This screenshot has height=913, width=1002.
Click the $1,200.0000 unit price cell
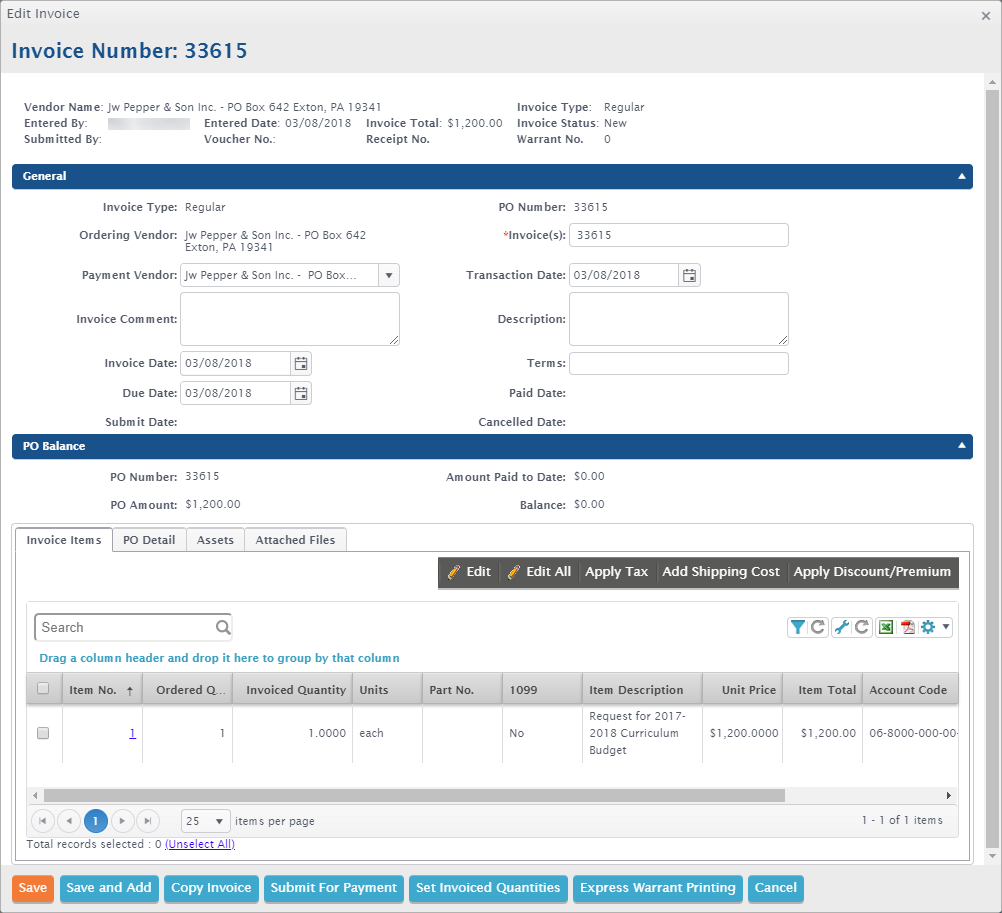[x=744, y=733]
